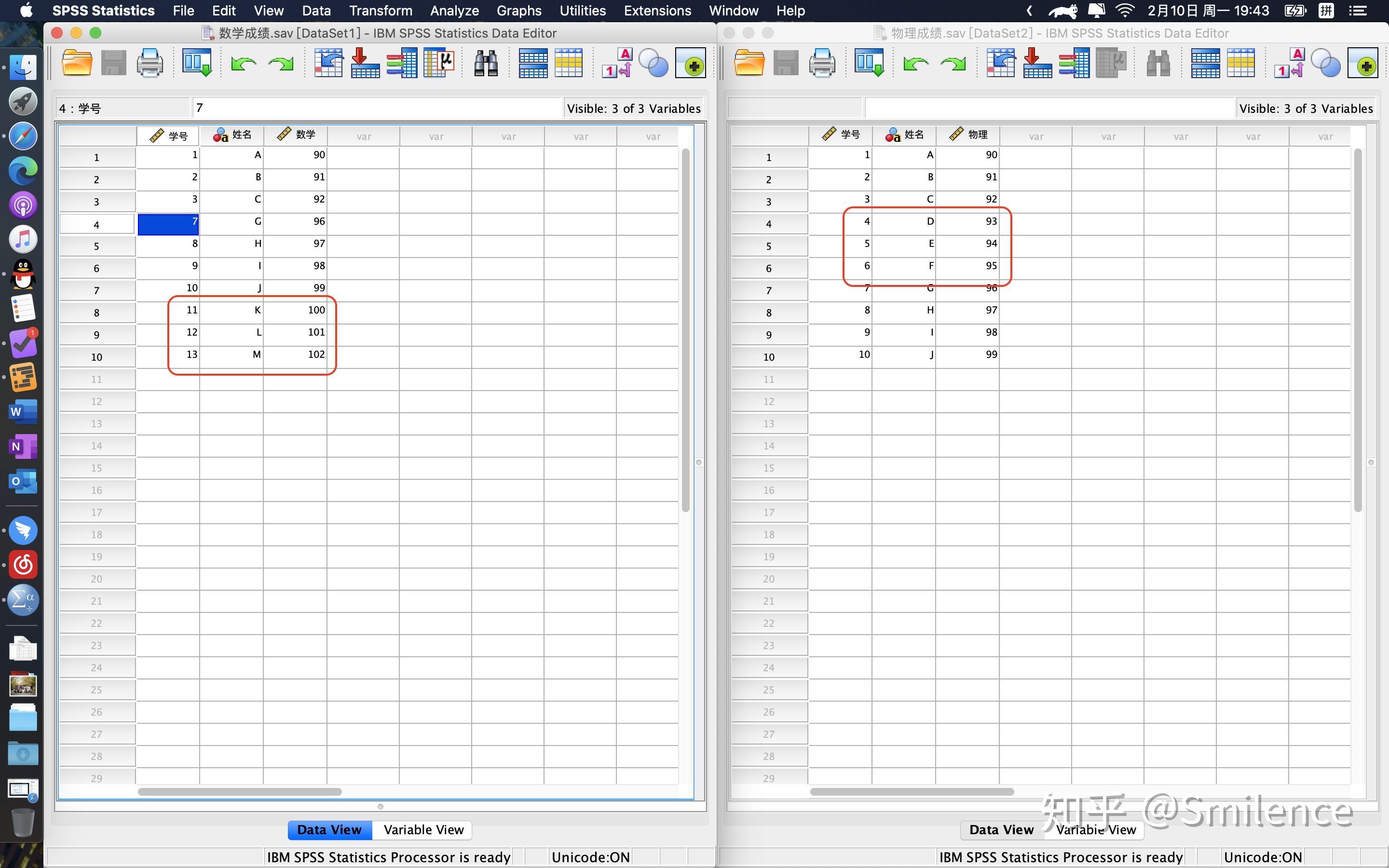
Task: Click Go to case icon in left window
Action: coord(328,63)
